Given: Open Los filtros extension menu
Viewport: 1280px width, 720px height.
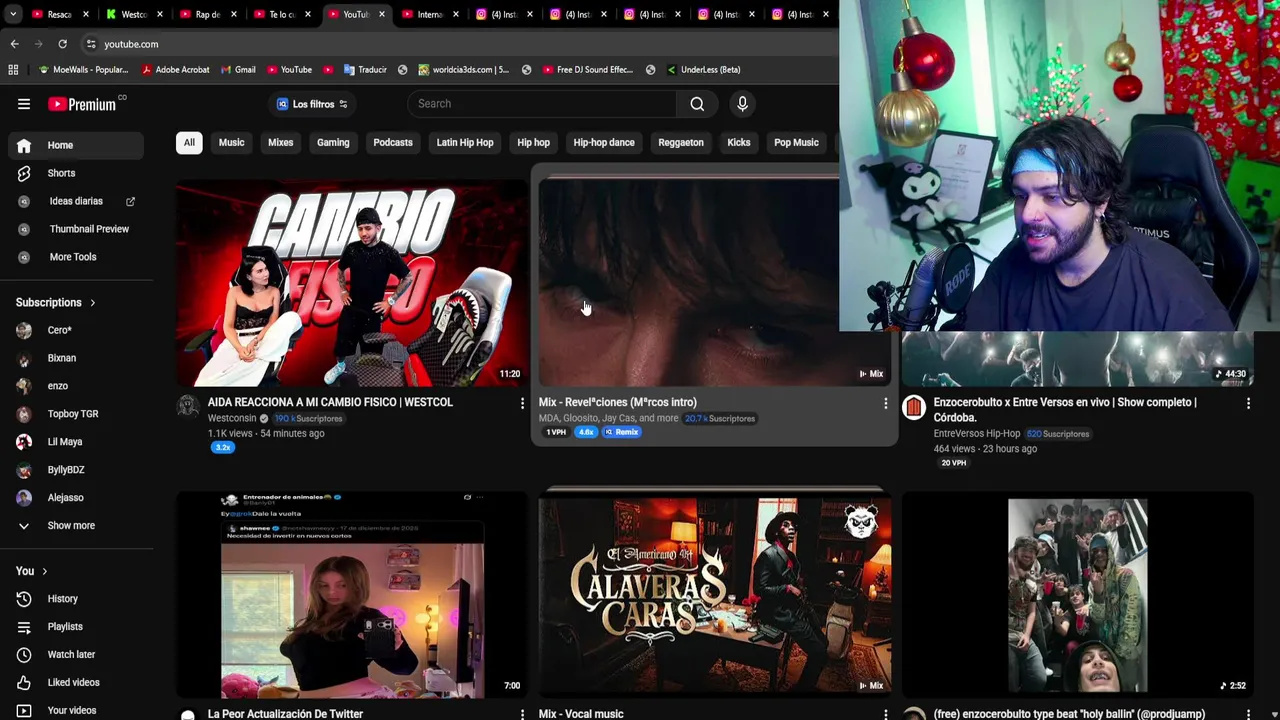Looking at the screenshot, I should [x=312, y=104].
